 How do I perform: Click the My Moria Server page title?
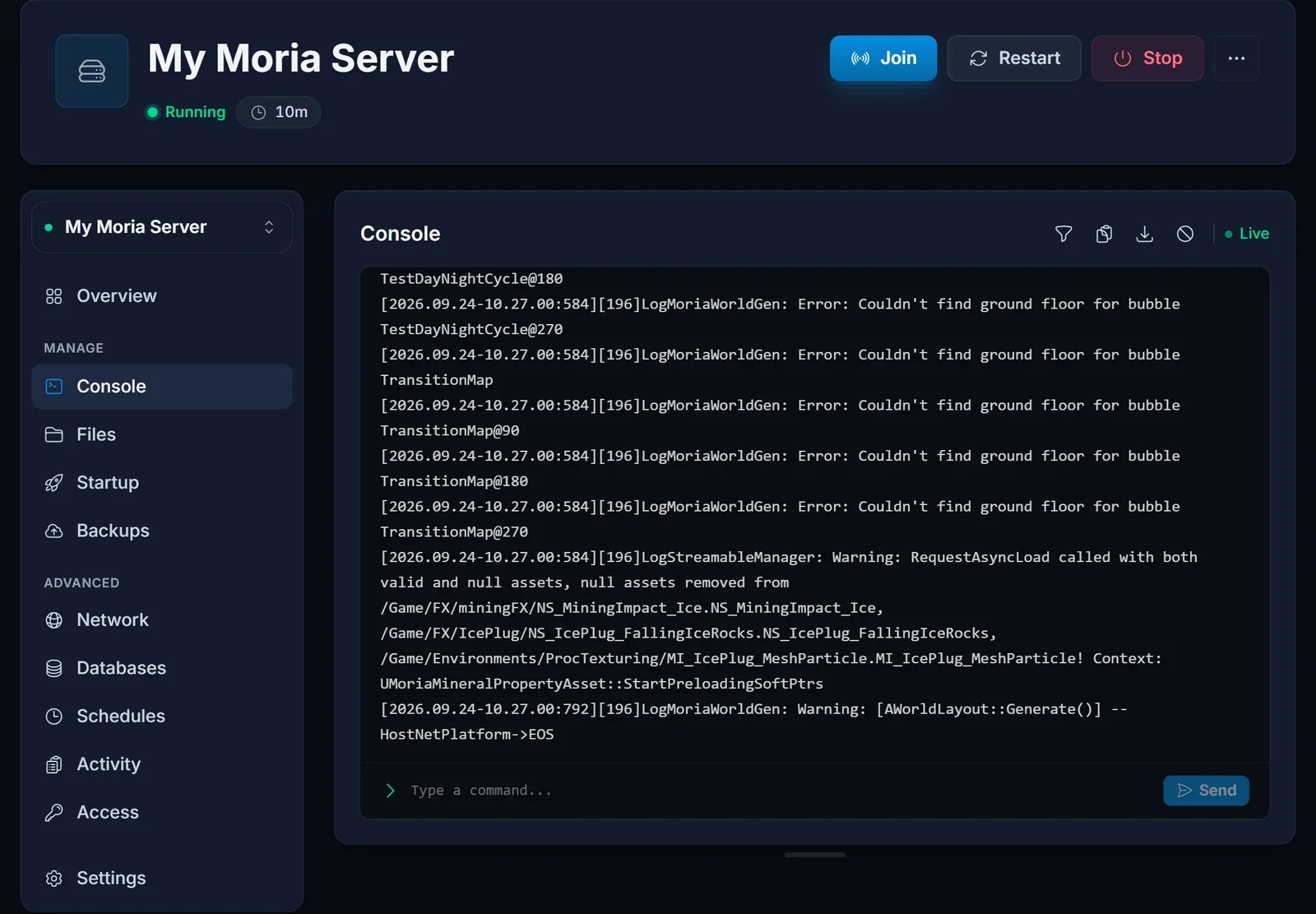pos(301,58)
